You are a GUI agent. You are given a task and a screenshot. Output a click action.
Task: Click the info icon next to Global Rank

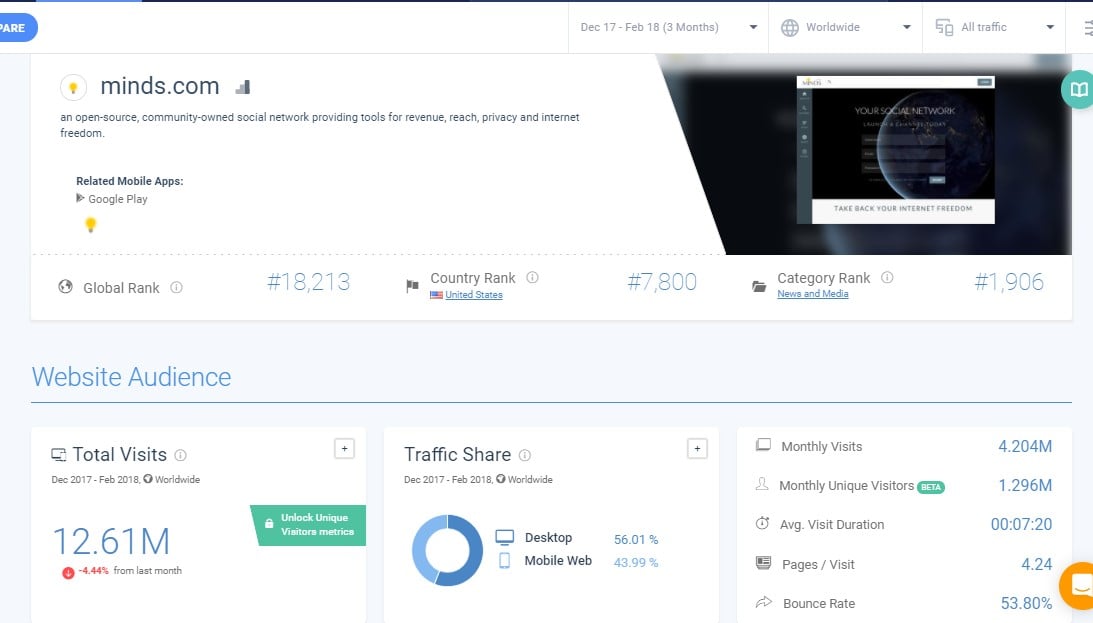tap(176, 288)
